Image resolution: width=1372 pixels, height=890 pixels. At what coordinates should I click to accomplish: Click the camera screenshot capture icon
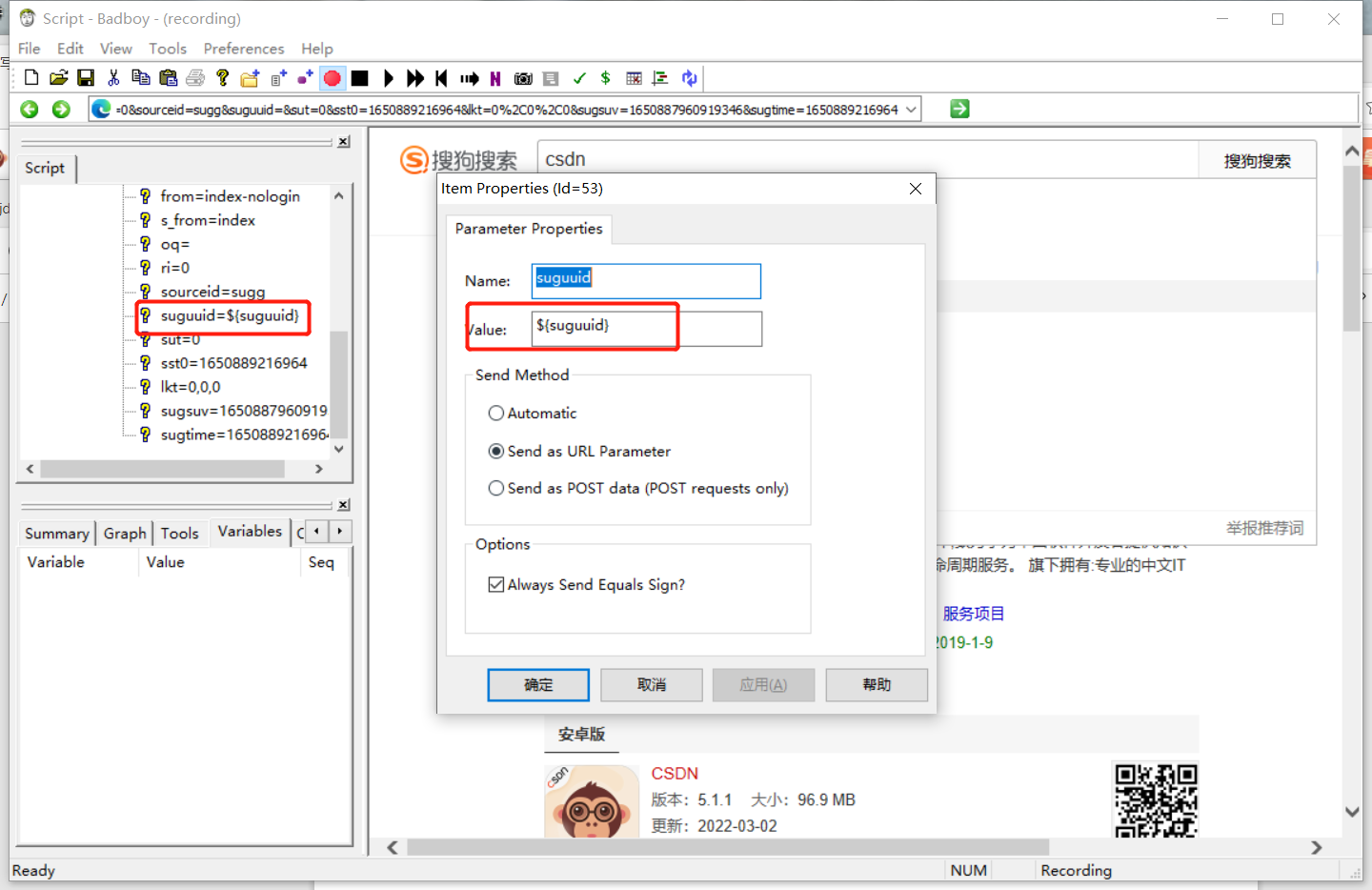(522, 78)
